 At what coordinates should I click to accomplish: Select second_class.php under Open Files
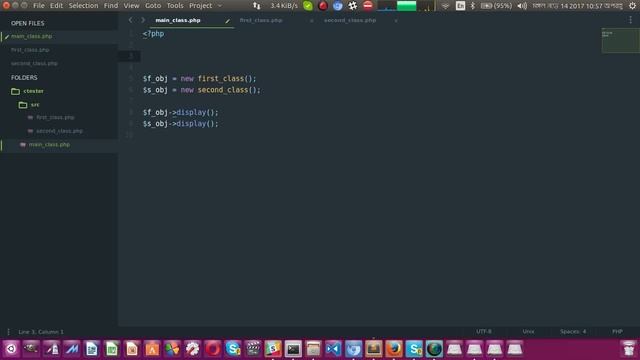pyautogui.click(x=34, y=63)
